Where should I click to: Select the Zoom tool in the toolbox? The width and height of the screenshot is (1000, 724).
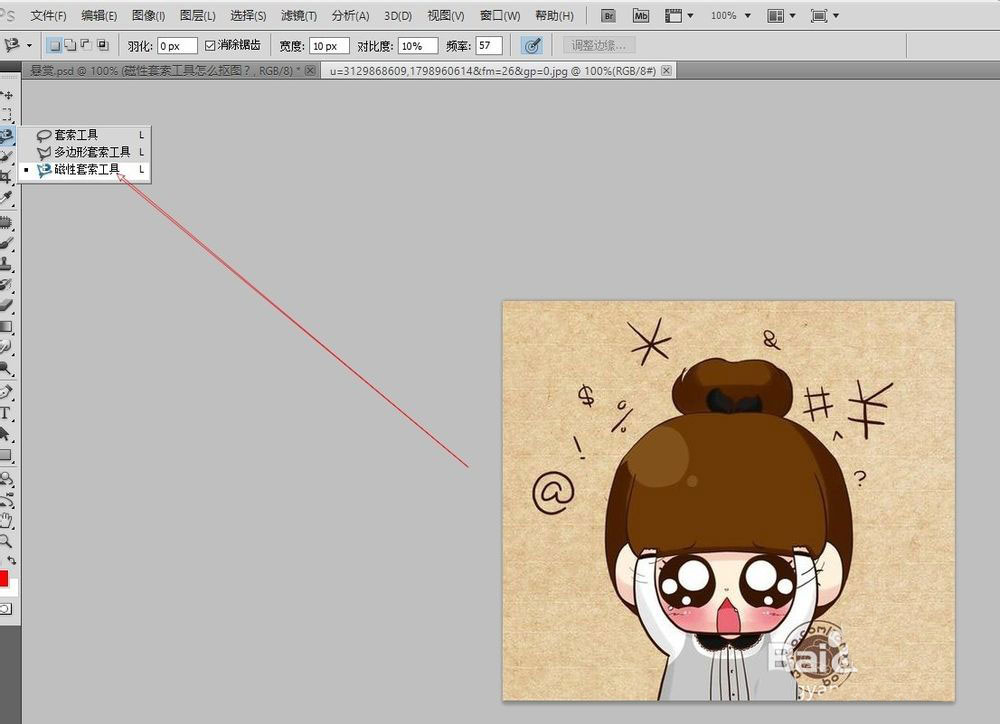pos(5,540)
